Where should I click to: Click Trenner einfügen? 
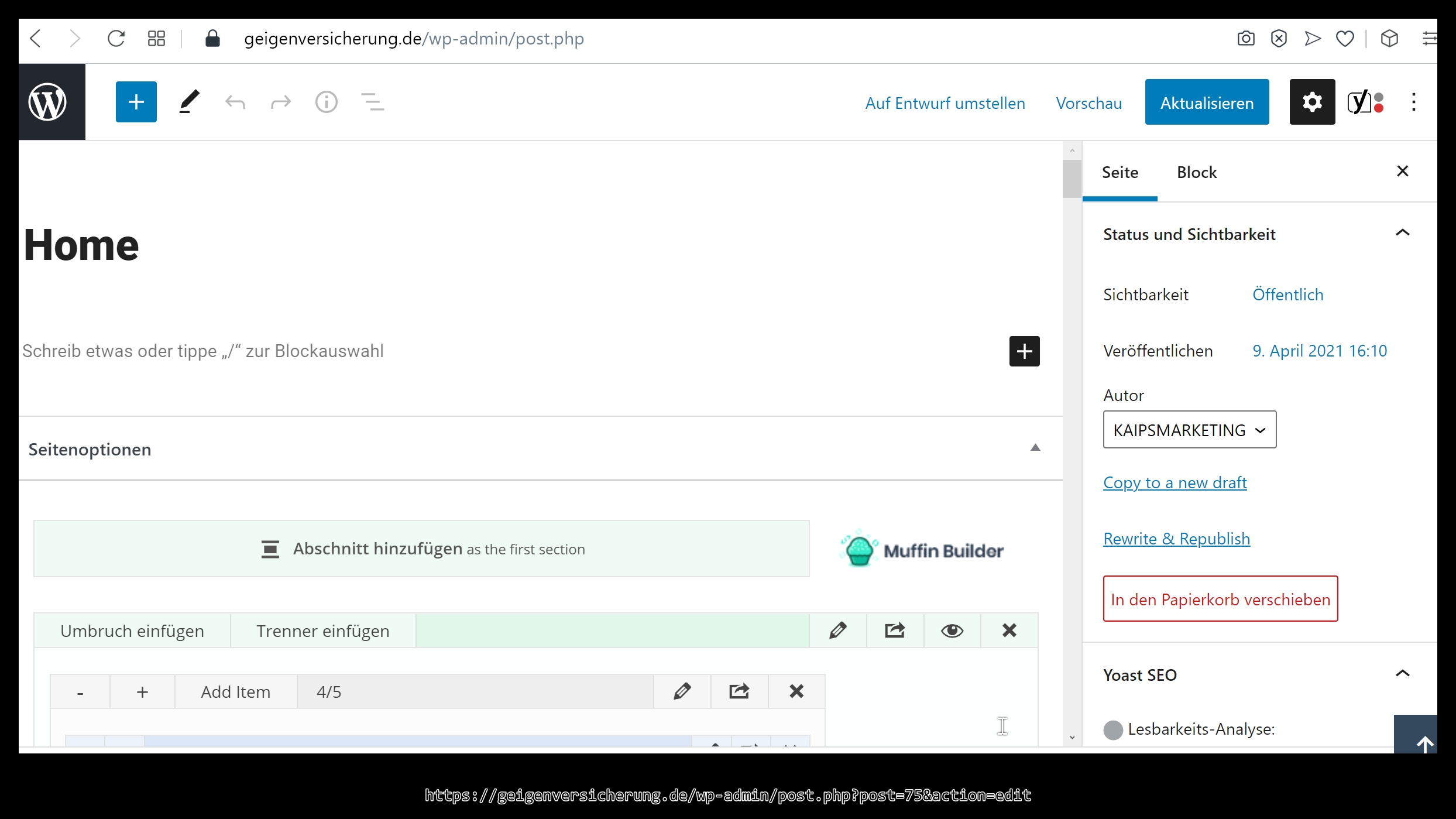tap(323, 631)
